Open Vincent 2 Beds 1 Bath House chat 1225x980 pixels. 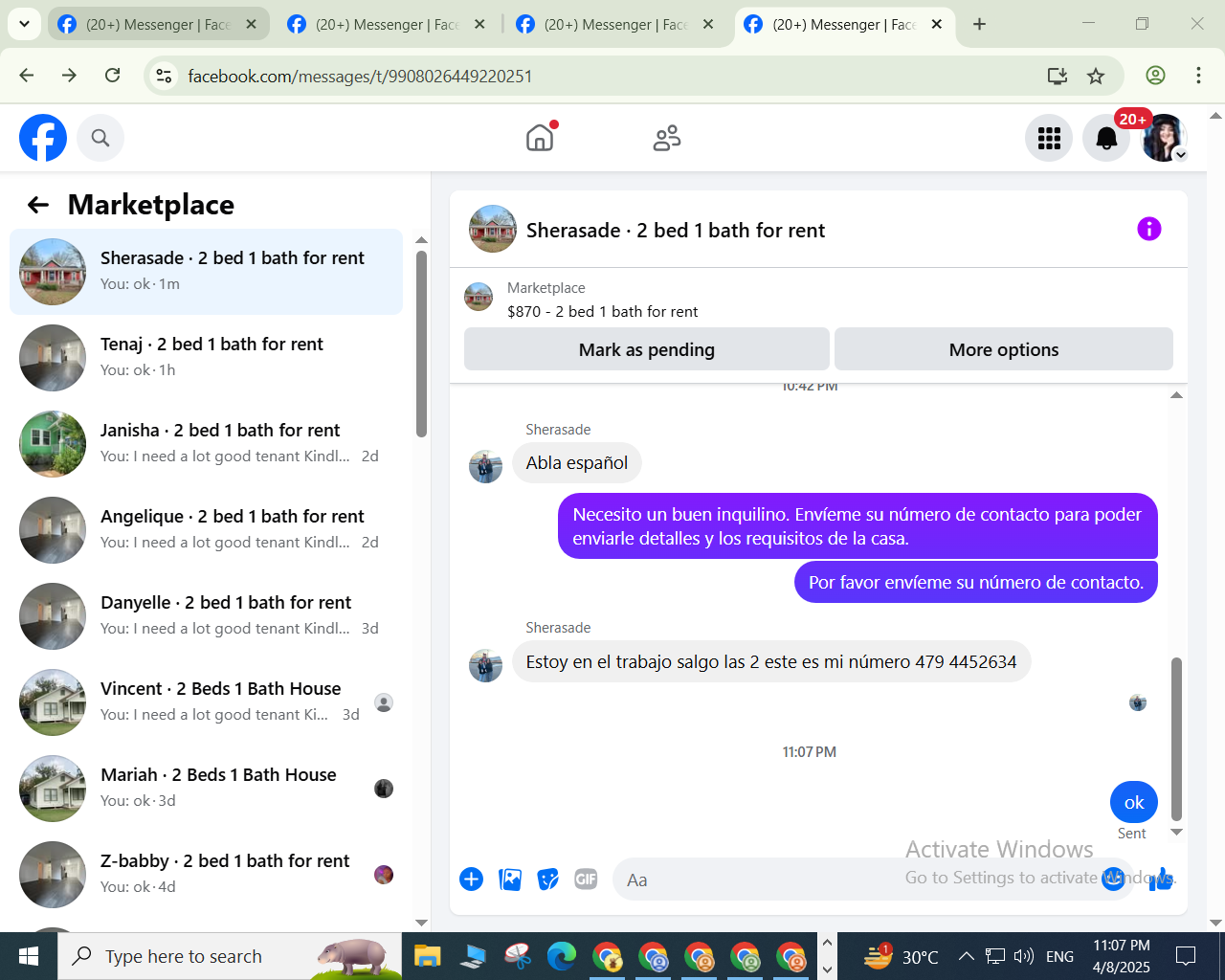pyautogui.click(x=206, y=702)
